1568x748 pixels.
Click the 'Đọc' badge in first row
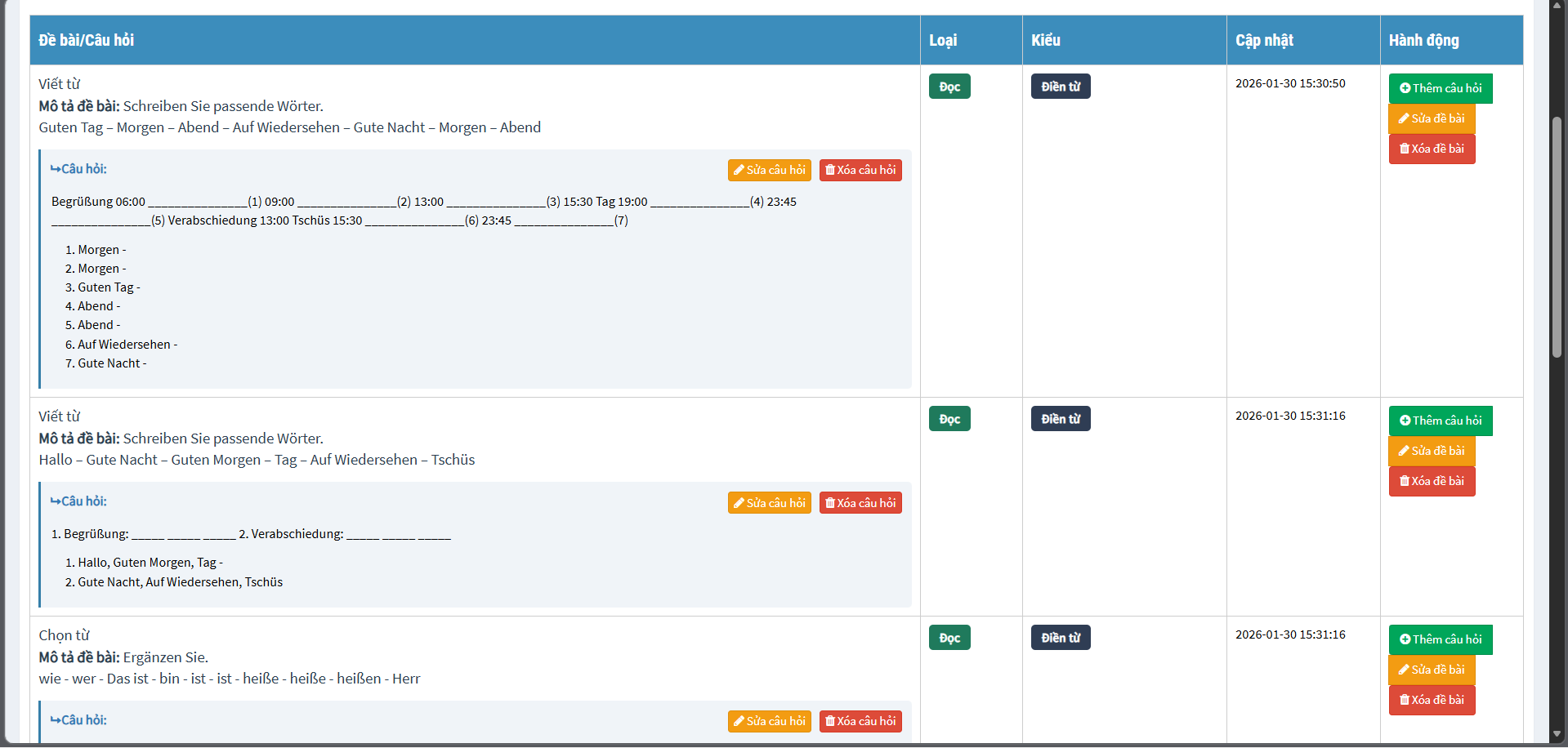click(949, 87)
